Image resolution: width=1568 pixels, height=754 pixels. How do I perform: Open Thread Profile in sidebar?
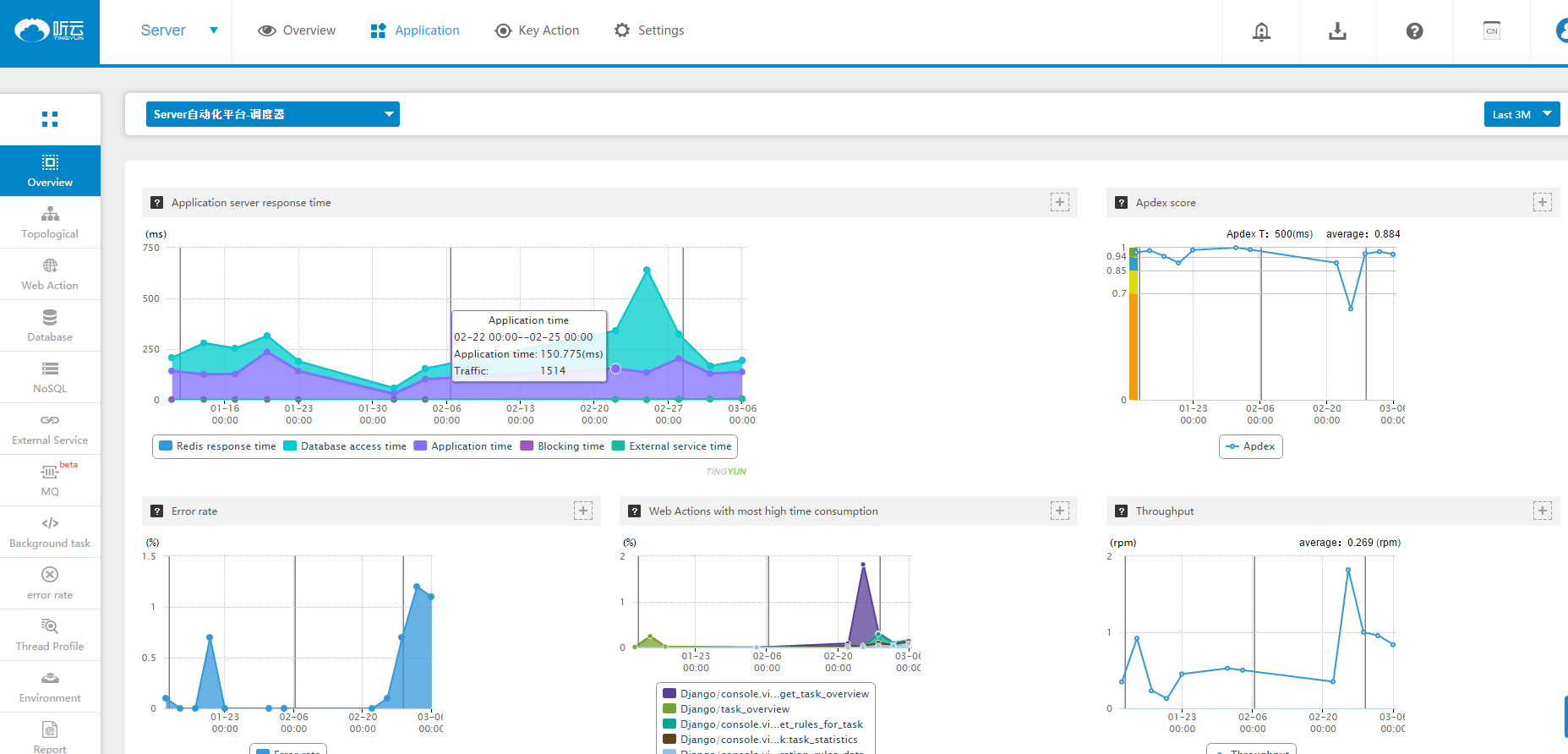[x=50, y=636]
